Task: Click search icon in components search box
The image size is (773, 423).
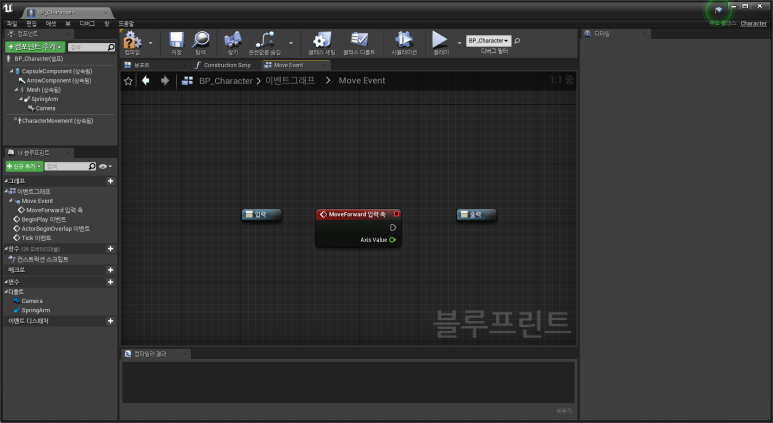Action: (x=111, y=47)
